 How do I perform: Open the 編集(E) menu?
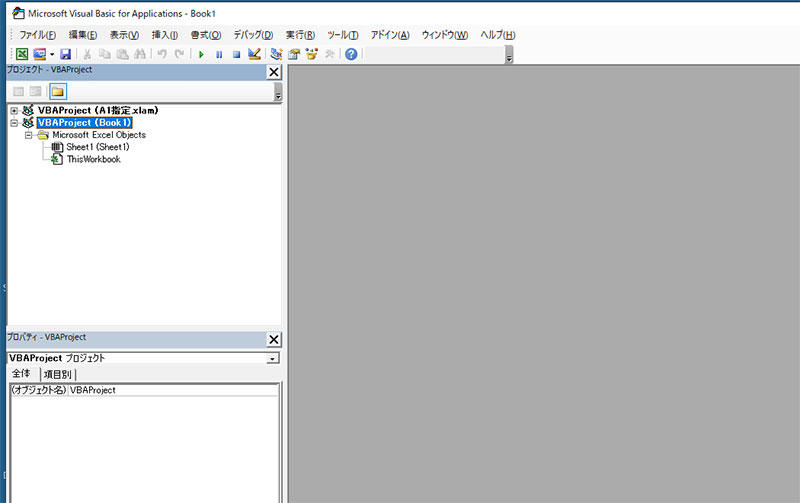pyautogui.click(x=83, y=35)
